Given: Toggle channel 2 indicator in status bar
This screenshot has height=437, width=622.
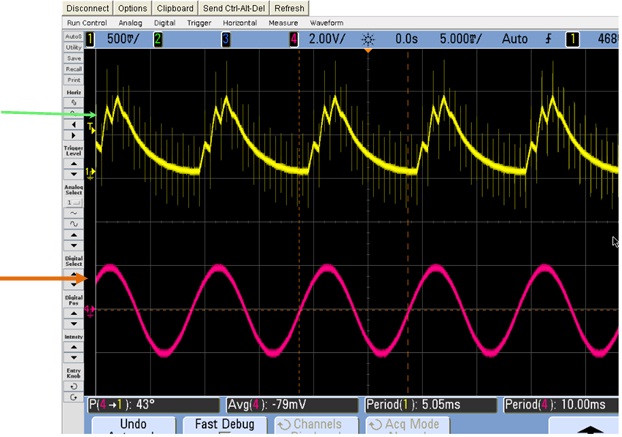Looking at the screenshot, I should click(x=158, y=39).
